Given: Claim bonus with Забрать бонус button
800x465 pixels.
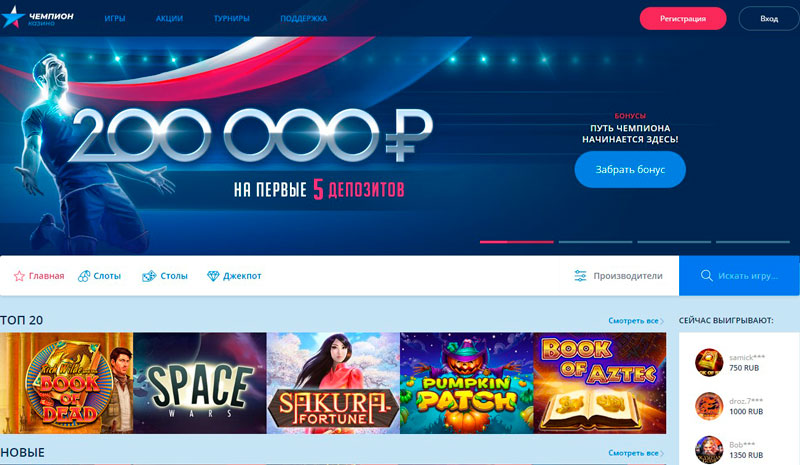Looking at the screenshot, I should [x=630, y=169].
